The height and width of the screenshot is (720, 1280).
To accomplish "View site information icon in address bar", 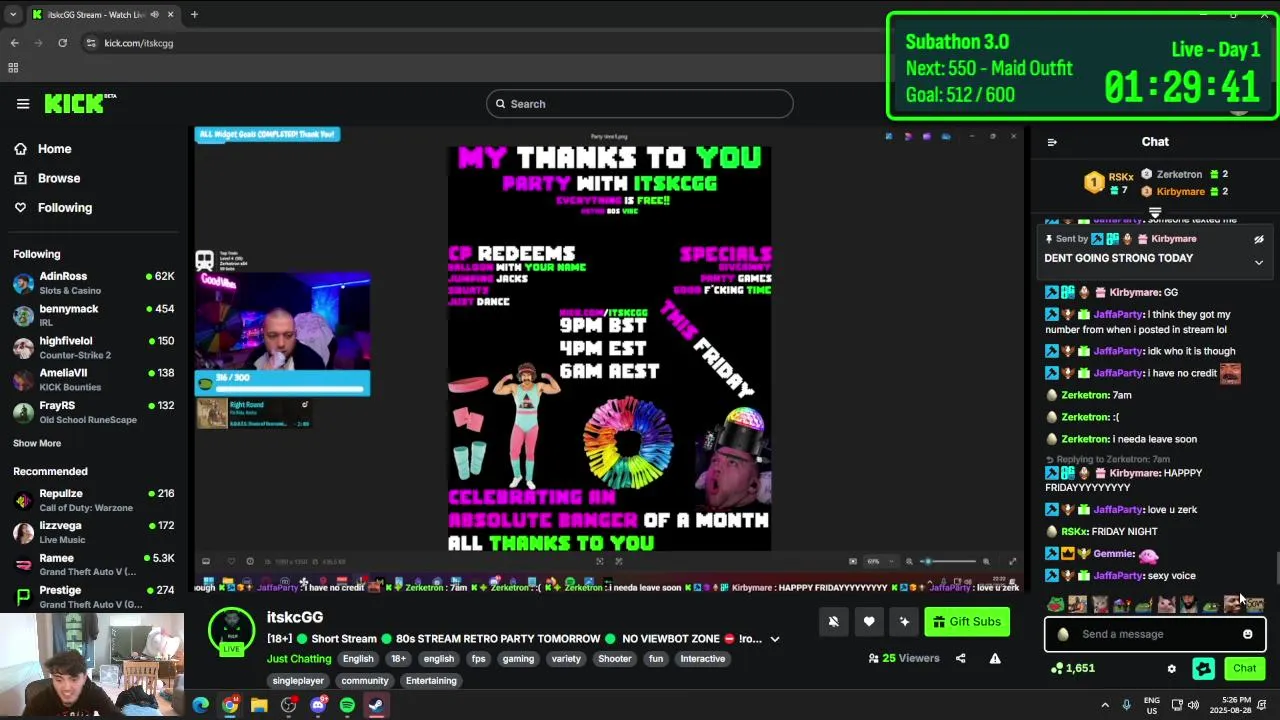I will click(x=91, y=43).
